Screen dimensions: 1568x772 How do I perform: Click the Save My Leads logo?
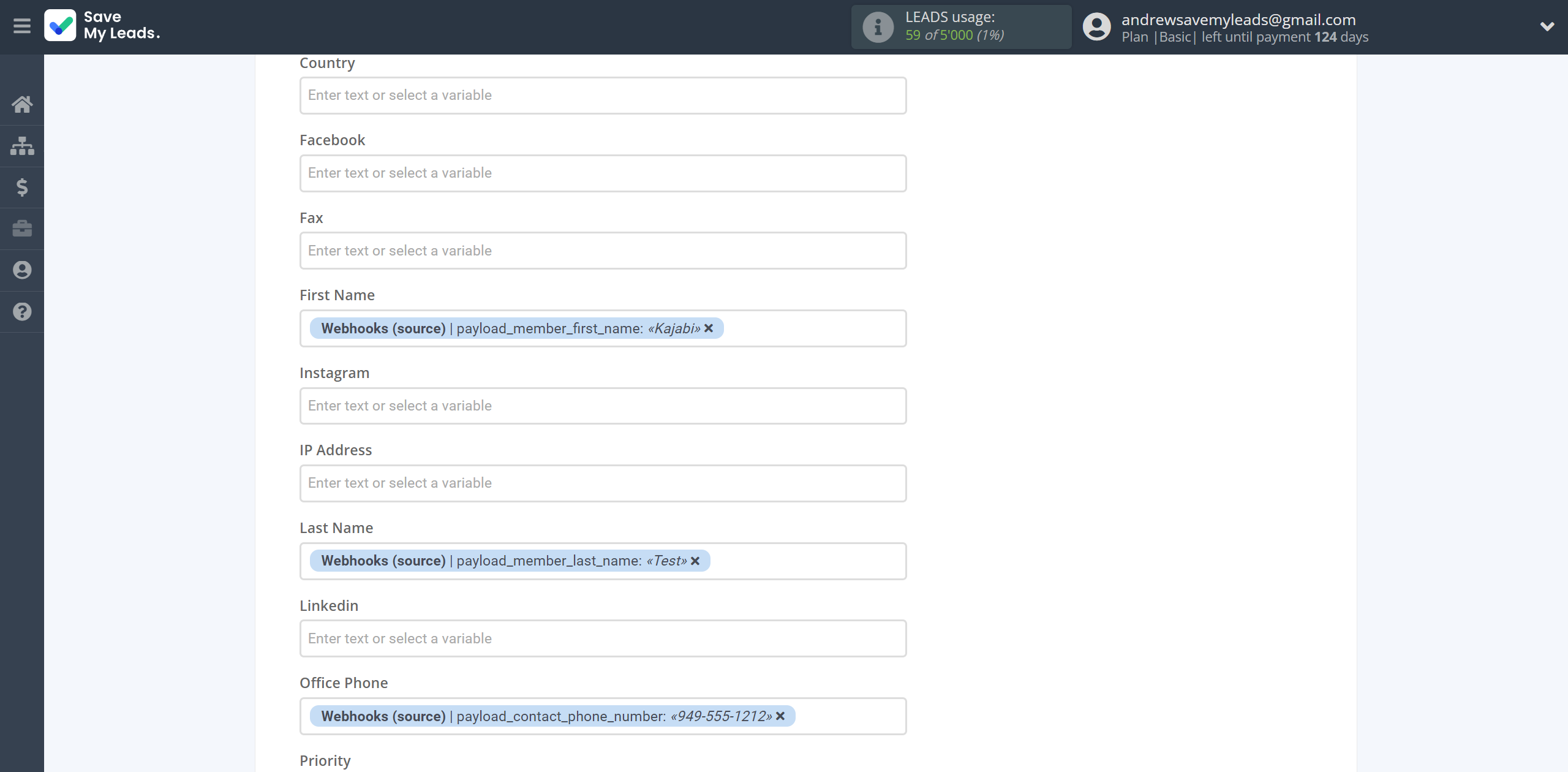pos(102,26)
